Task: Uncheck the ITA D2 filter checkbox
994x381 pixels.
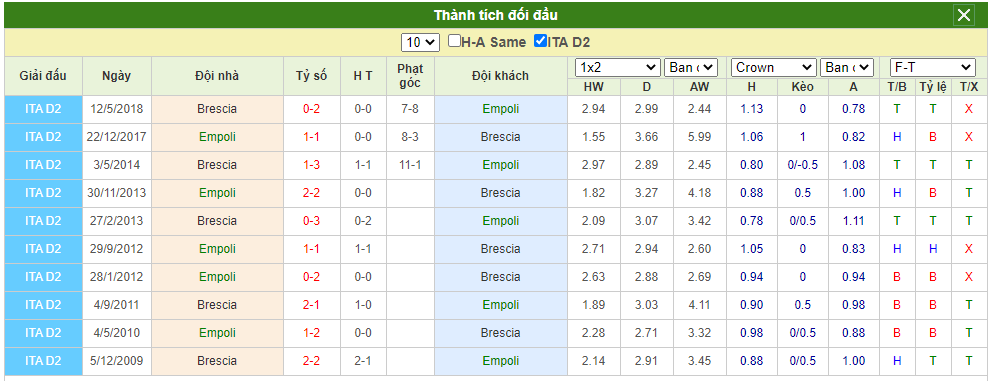Action: pyautogui.click(x=540, y=41)
